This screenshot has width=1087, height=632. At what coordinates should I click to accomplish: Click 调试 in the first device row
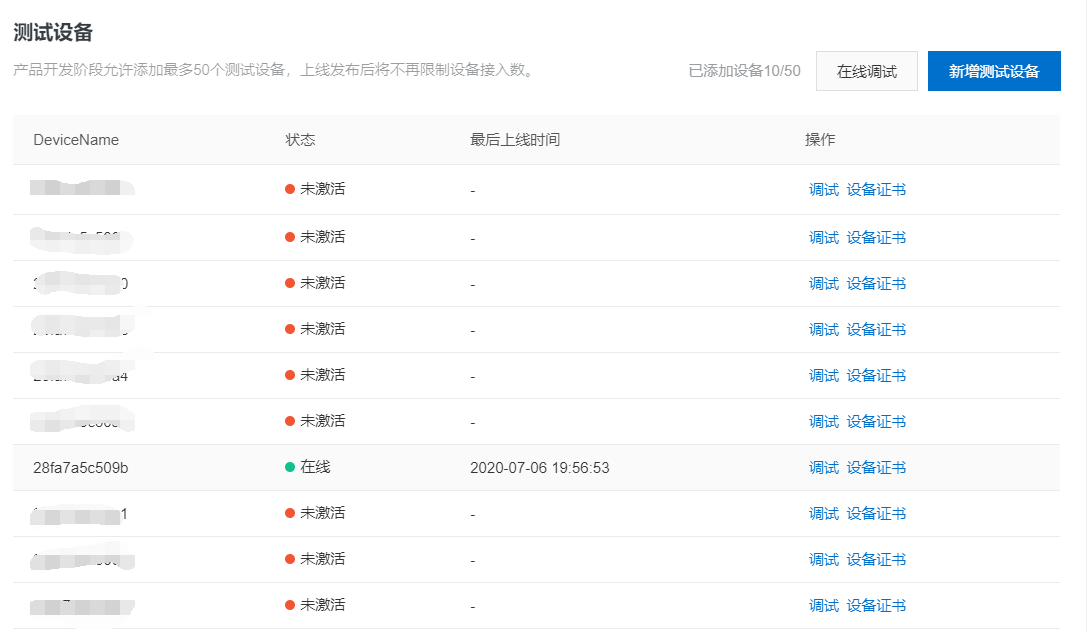pyautogui.click(x=823, y=189)
